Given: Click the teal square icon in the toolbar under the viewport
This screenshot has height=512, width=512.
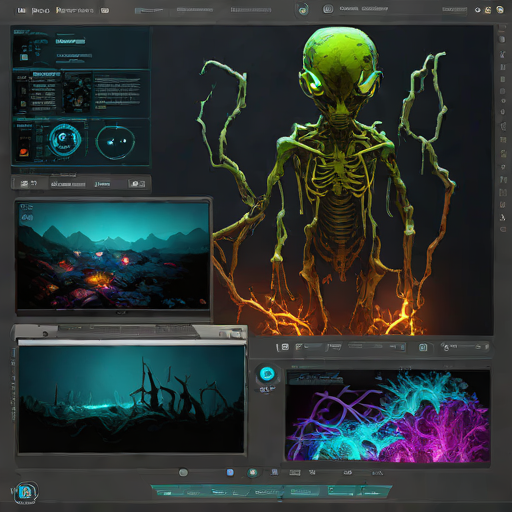Looking at the screenshot, I should click(423, 347).
